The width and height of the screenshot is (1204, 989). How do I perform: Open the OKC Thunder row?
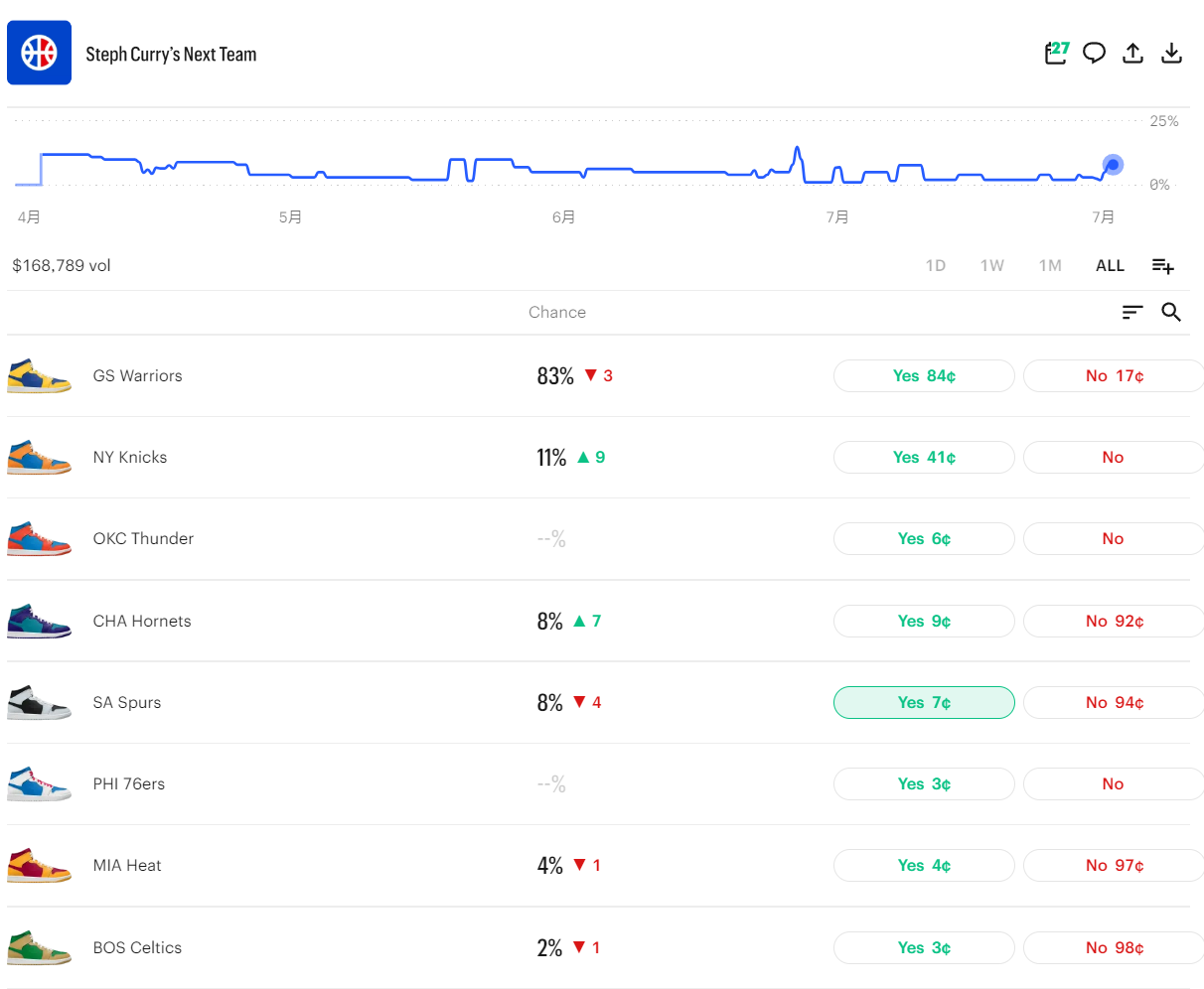coord(598,539)
